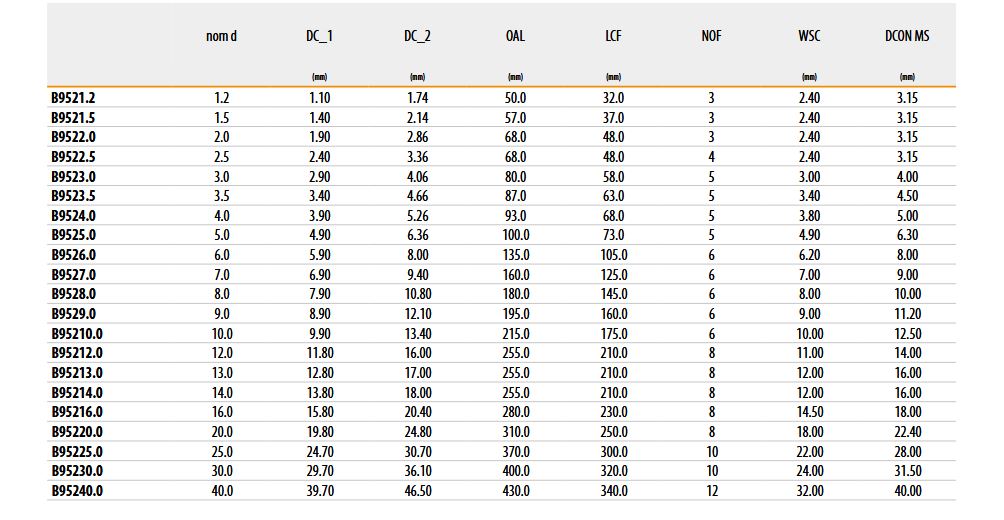Click product code B9529.0

[x=73, y=314]
